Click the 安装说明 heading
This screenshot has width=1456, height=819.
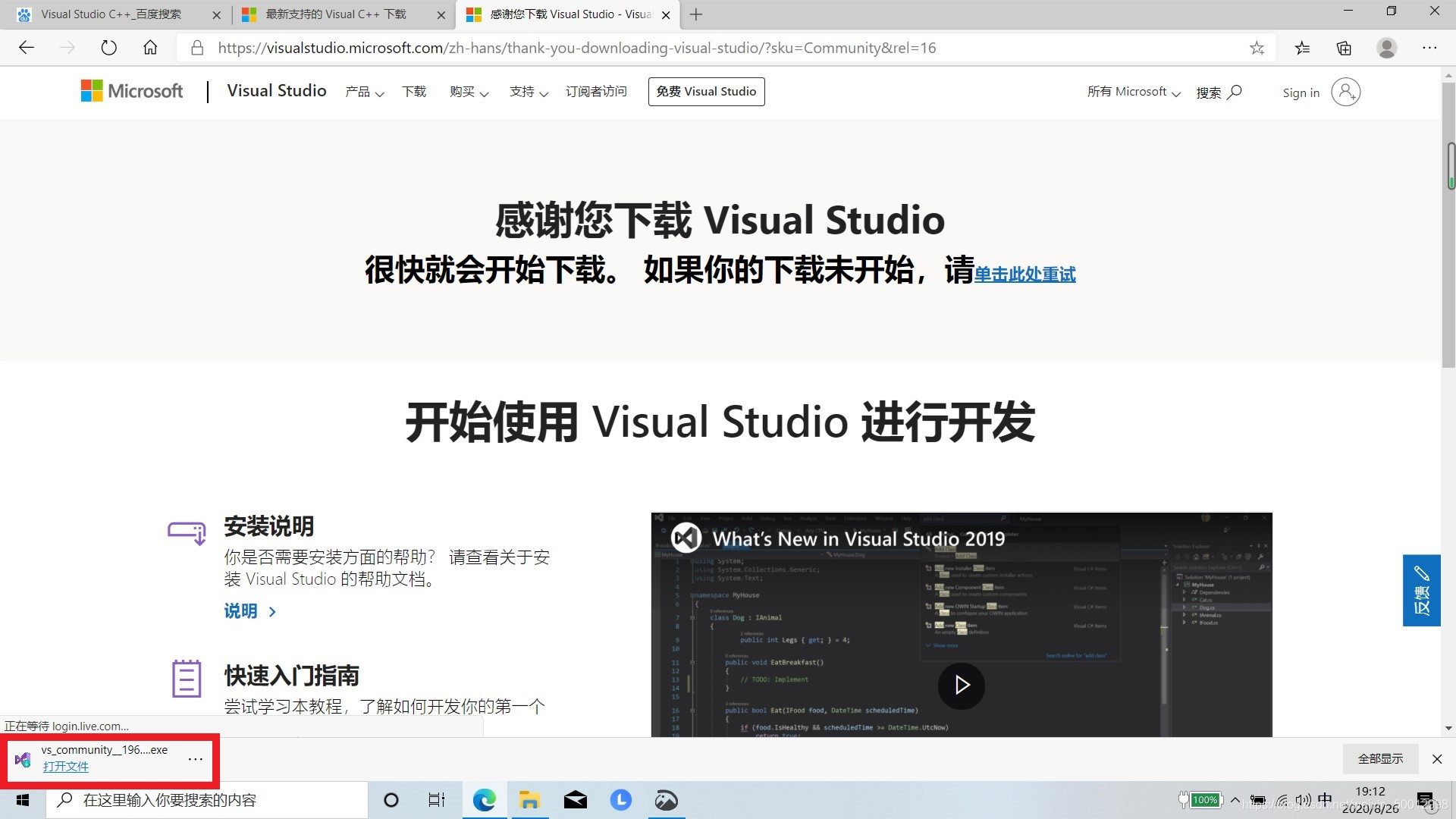tap(268, 526)
